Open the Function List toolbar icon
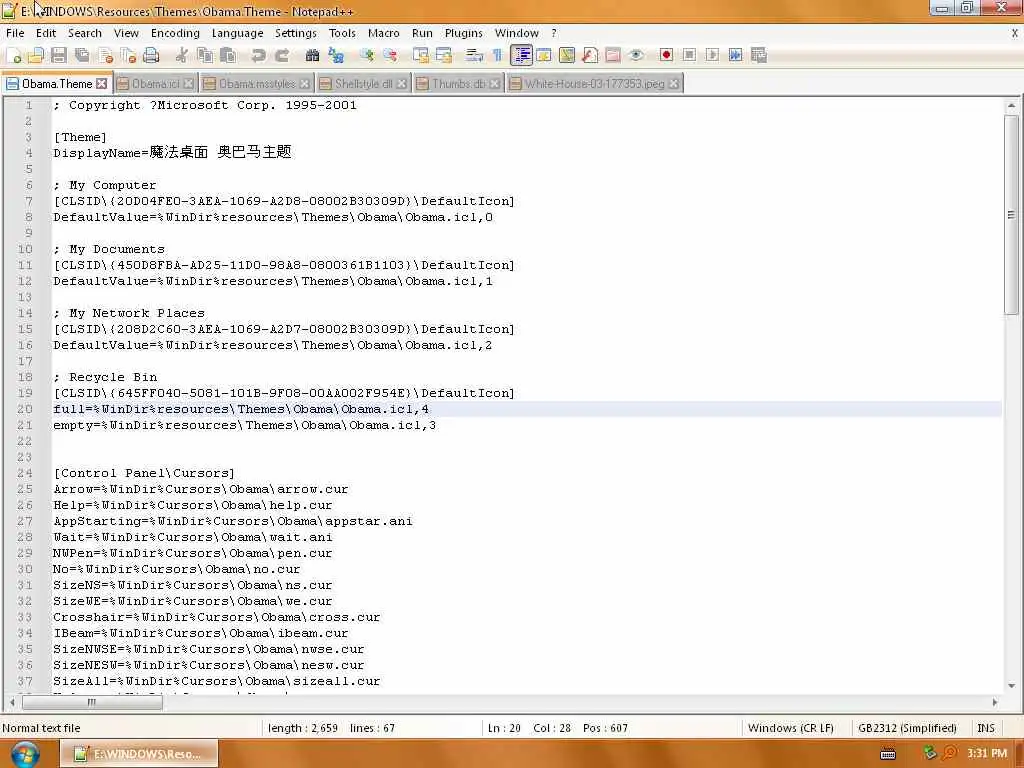The height and width of the screenshot is (768, 1024). (x=590, y=56)
